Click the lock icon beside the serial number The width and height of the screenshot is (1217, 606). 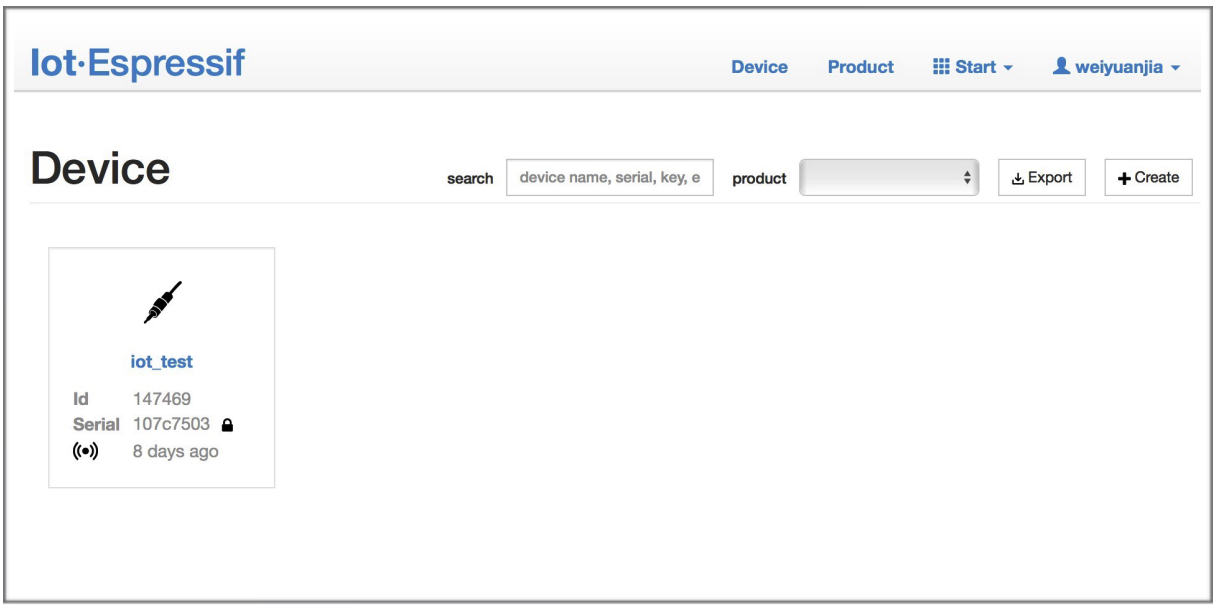[x=227, y=425]
